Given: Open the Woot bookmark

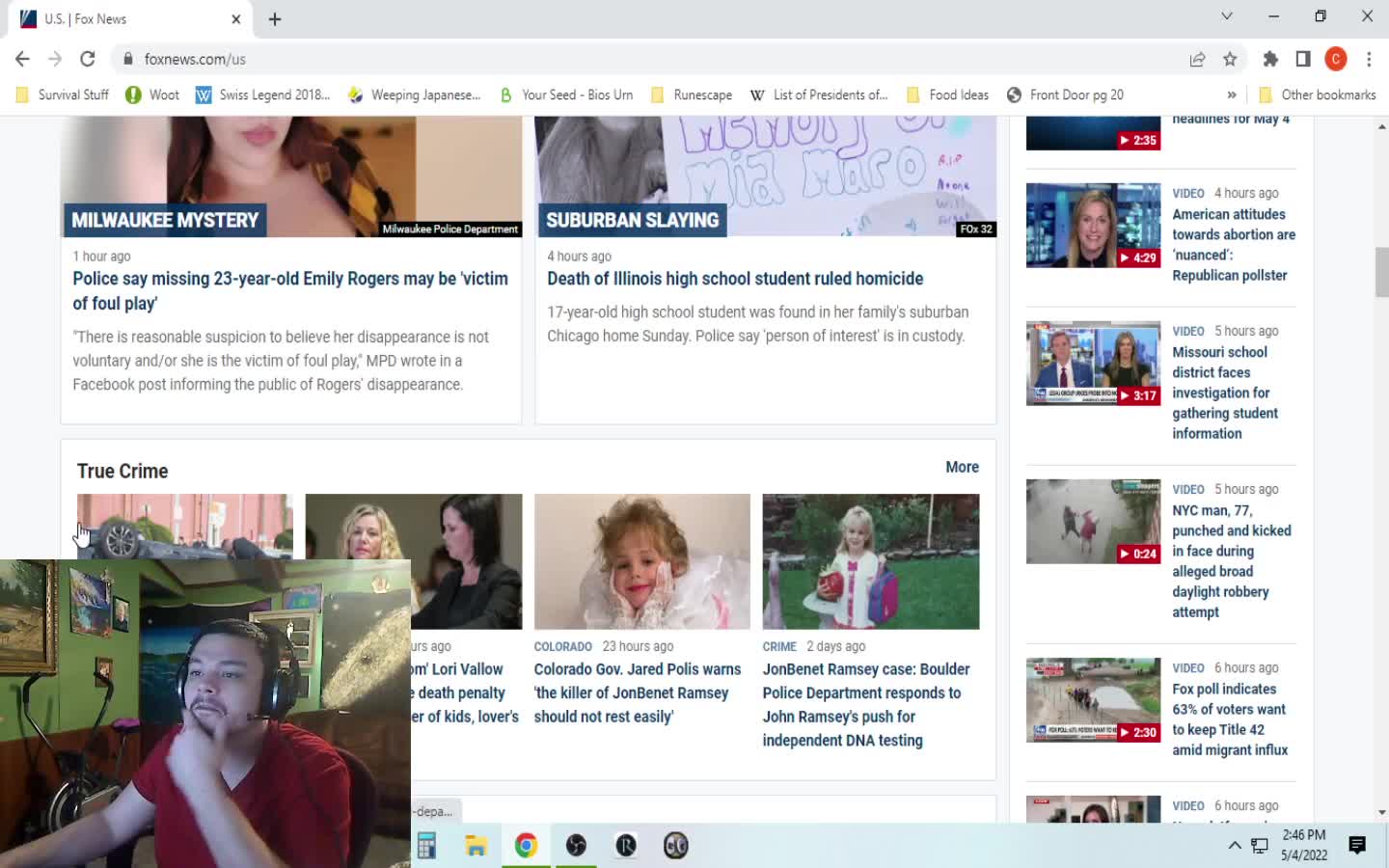Looking at the screenshot, I should [152, 95].
